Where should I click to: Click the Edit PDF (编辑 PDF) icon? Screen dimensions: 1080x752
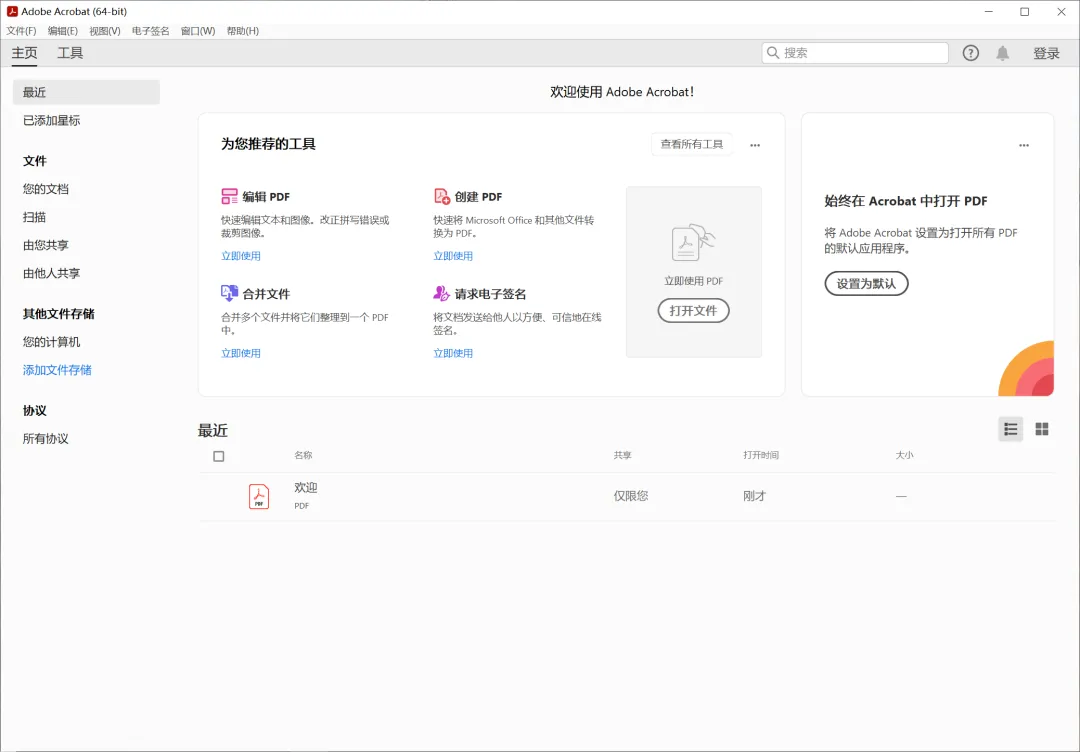pyautogui.click(x=229, y=196)
